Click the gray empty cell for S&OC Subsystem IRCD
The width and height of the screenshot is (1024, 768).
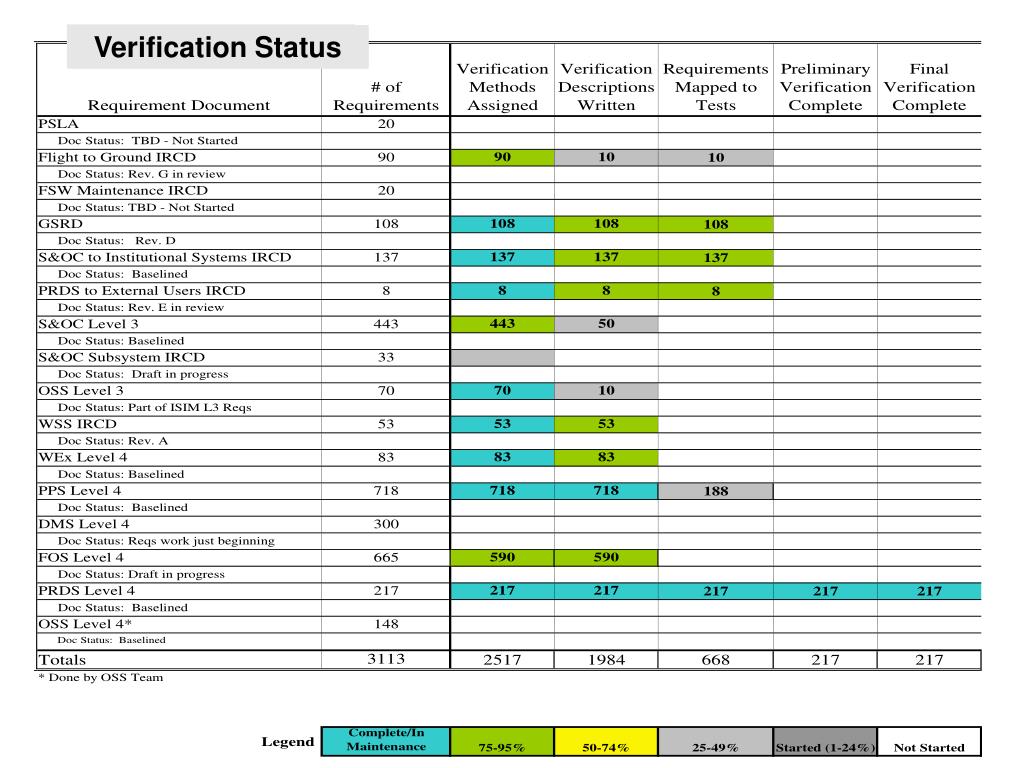click(502, 357)
